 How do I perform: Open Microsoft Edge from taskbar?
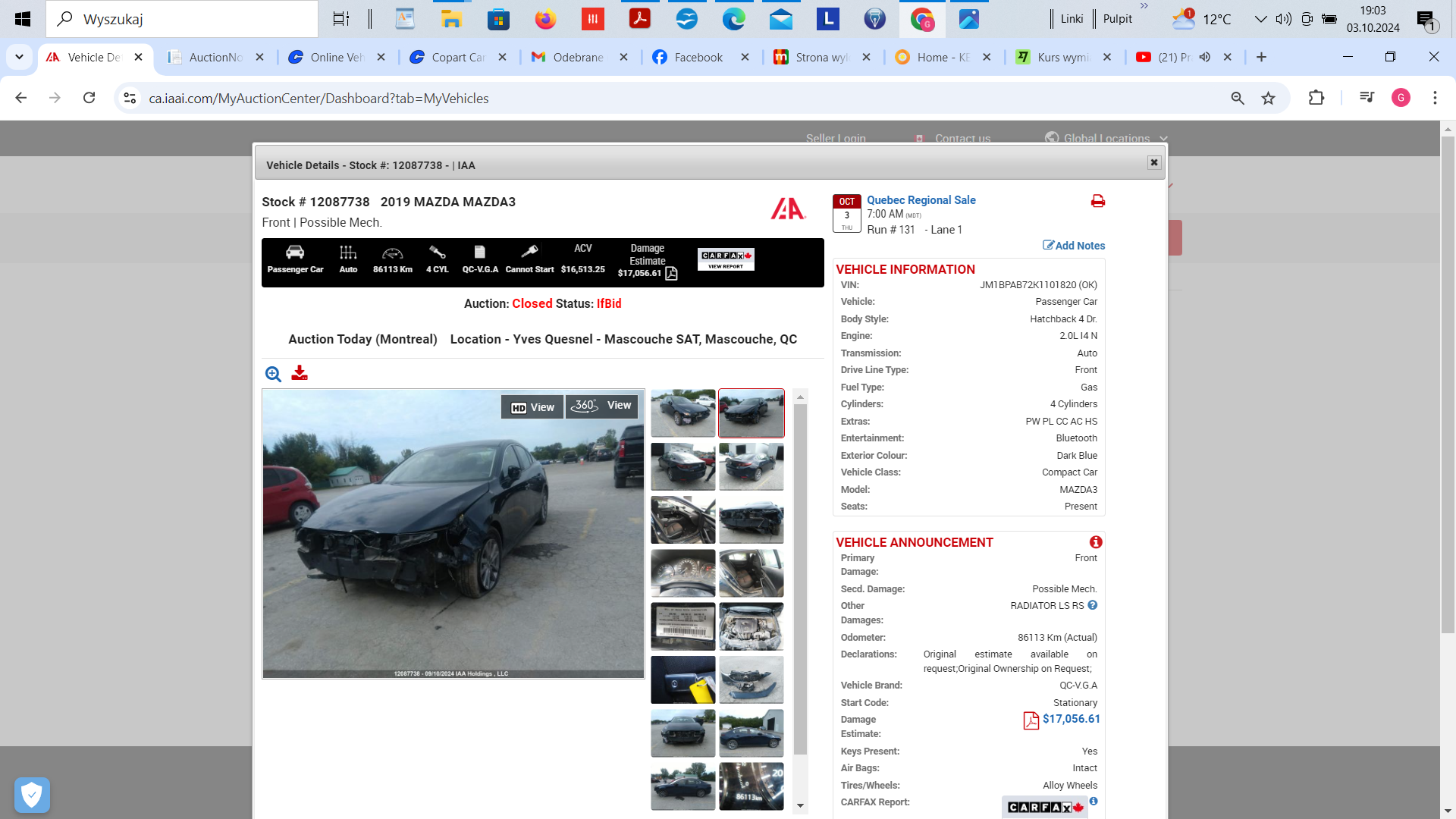(733, 19)
